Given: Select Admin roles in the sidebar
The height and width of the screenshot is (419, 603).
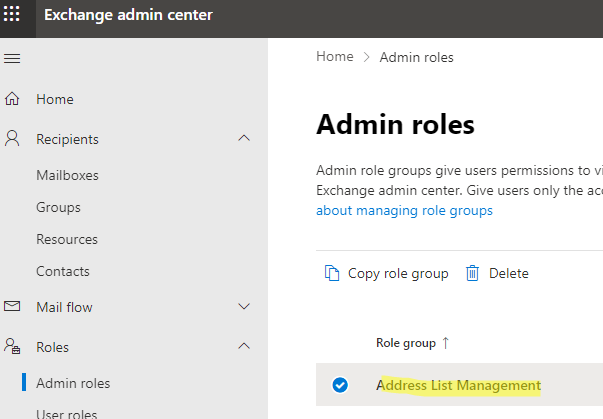Looking at the screenshot, I should click(x=73, y=383).
